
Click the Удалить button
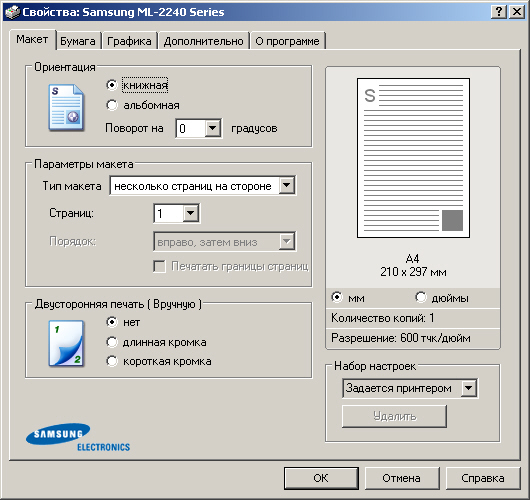[394, 416]
